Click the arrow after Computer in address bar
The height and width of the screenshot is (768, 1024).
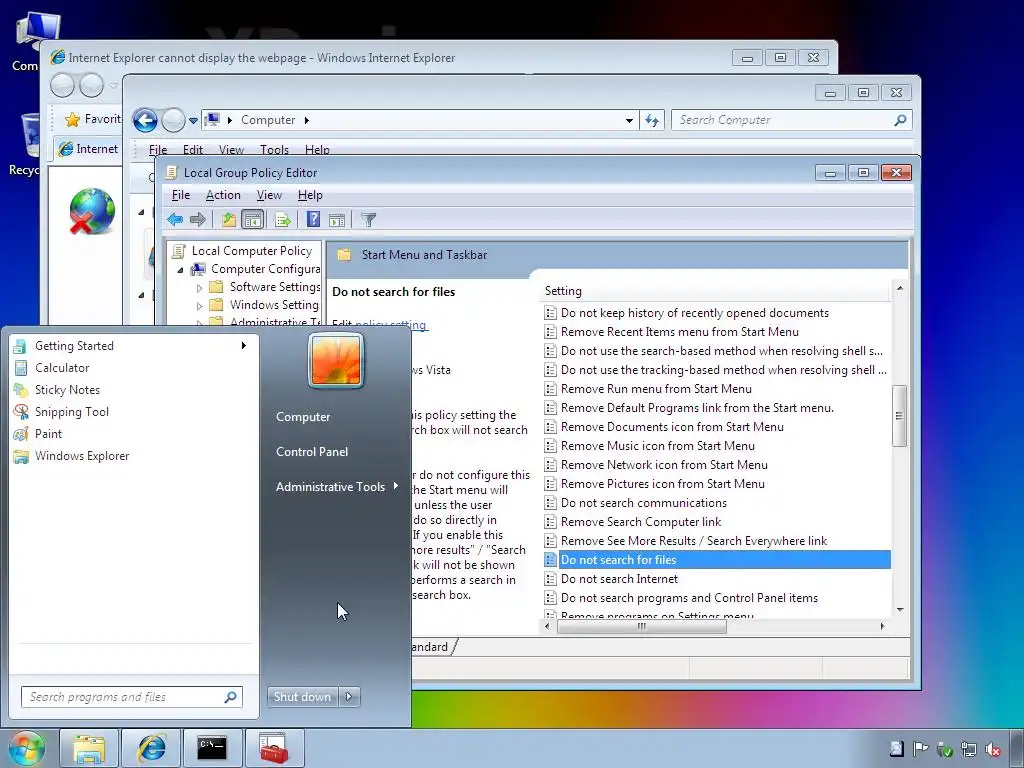coord(306,120)
